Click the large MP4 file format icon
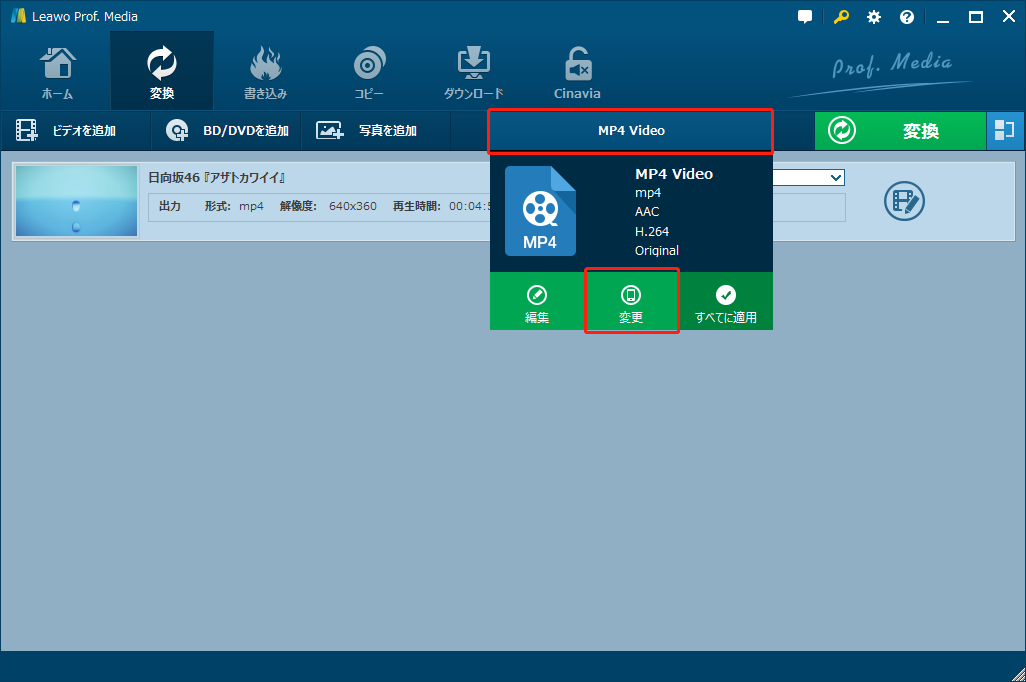 point(540,211)
